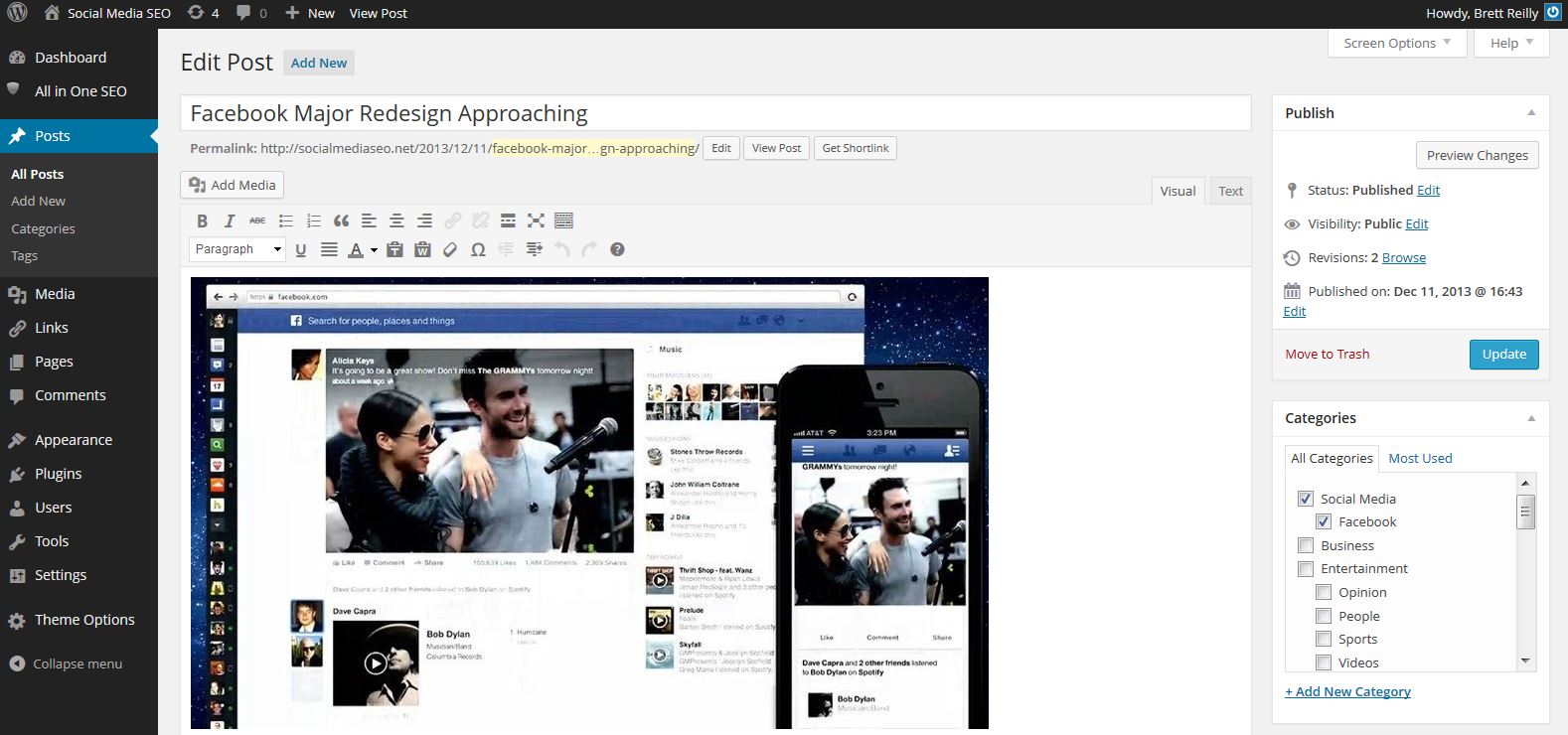The width and height of the screenshot is (1568, 735).
Task: Enter distraction-free fullscreen writing mode
Action: pos(536,220)
